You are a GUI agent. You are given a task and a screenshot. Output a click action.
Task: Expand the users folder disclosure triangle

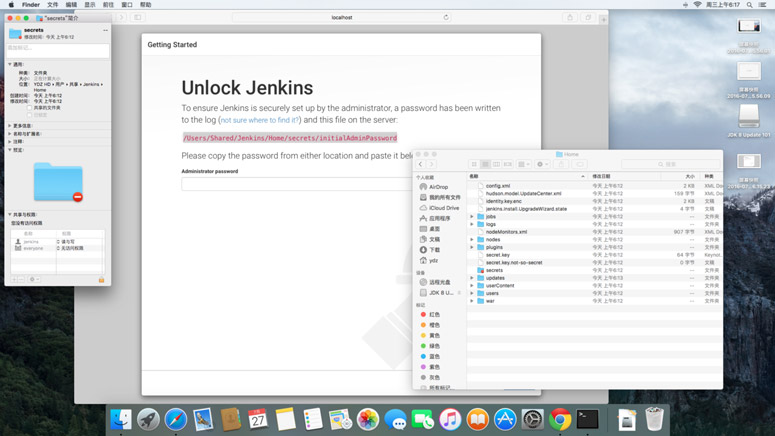pos(473,293)
